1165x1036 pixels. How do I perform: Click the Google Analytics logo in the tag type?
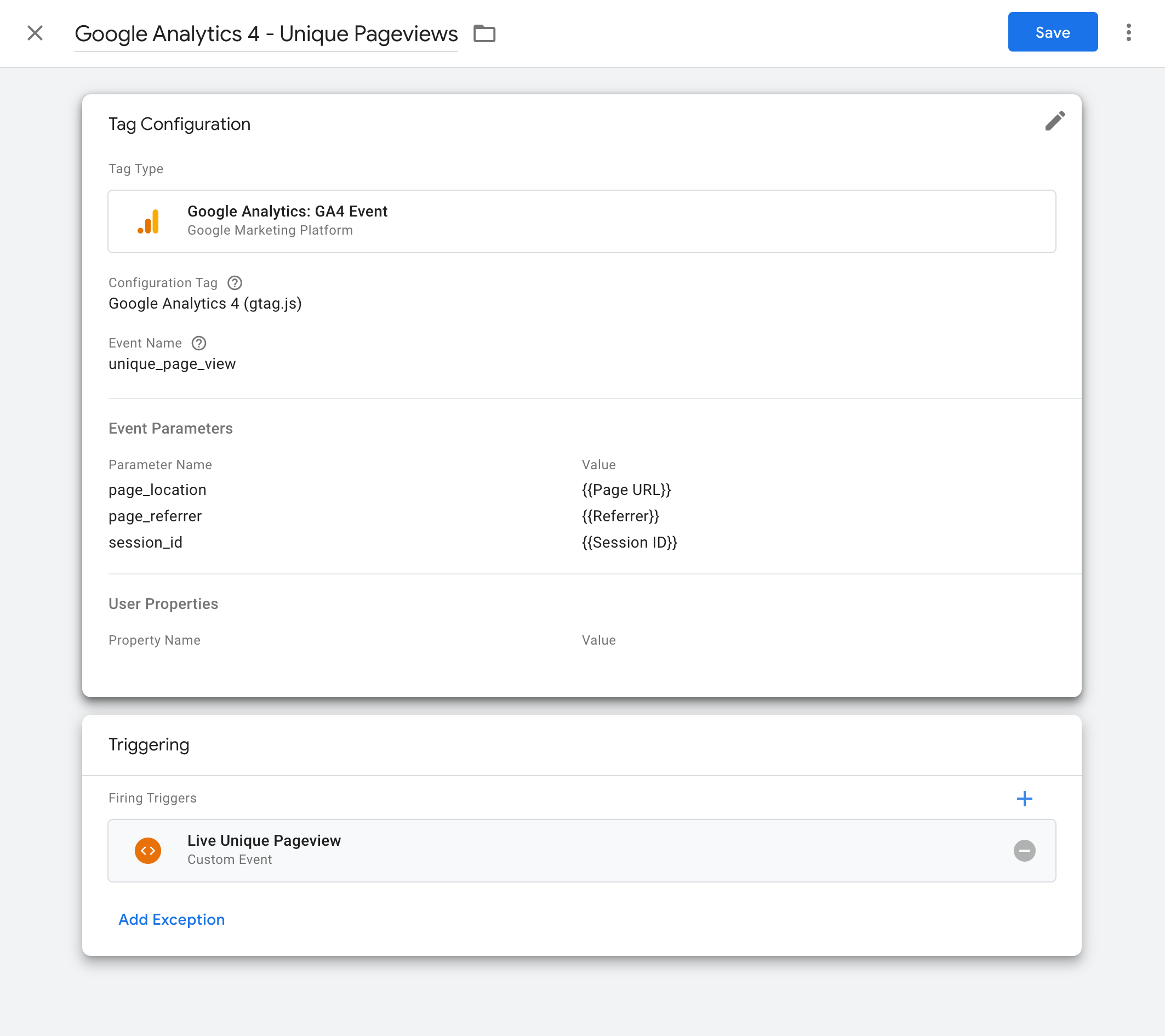tap(148, 221)
